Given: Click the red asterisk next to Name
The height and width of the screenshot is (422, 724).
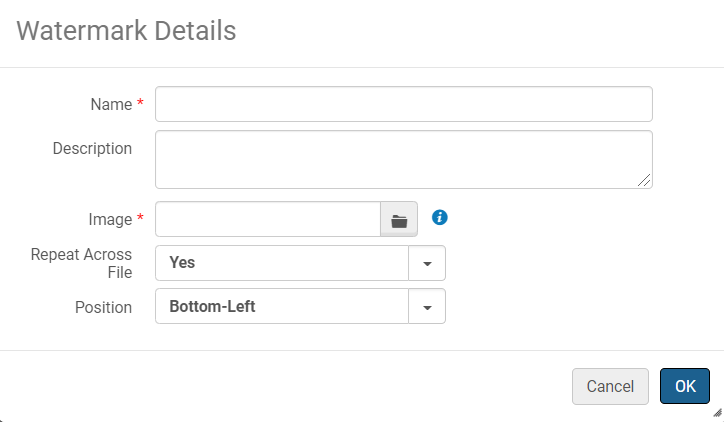Looking at the screenshot, I should pos(141,103).
